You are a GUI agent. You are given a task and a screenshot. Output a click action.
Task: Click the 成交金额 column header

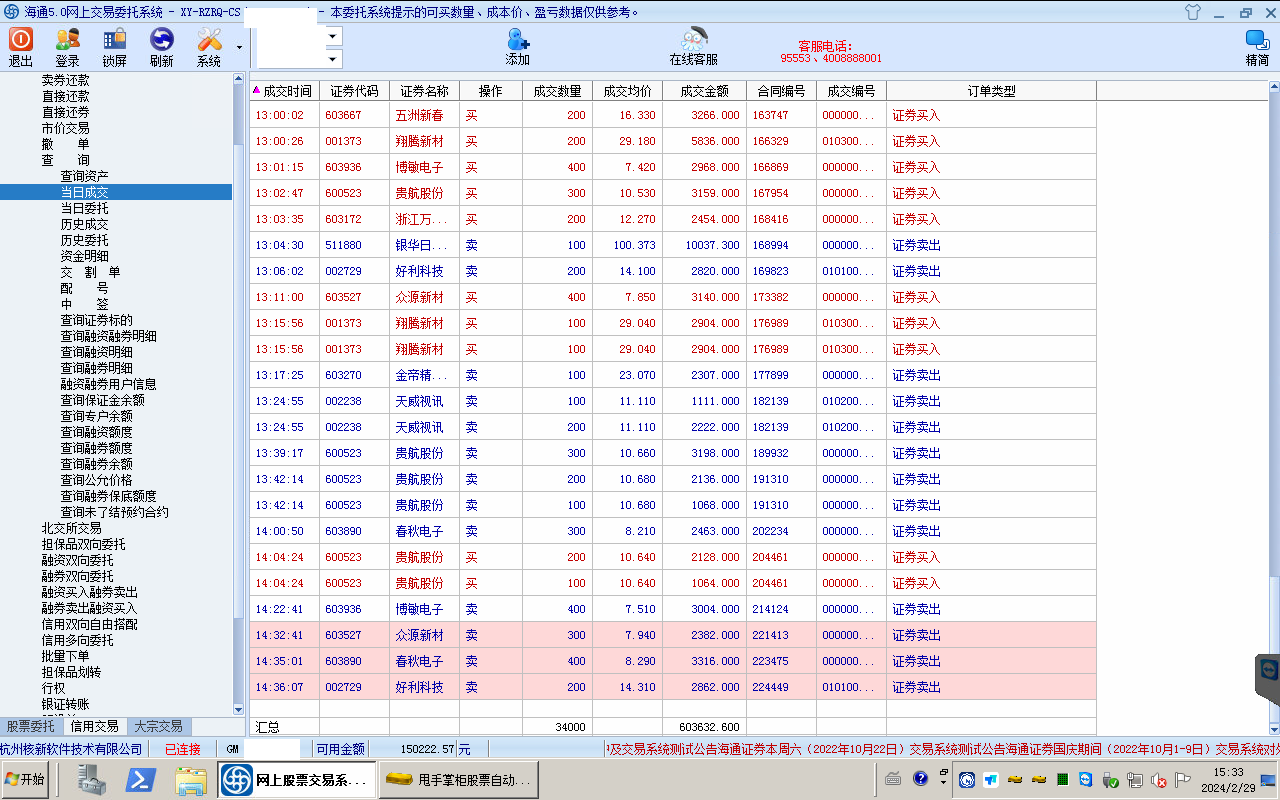[704, 91]
